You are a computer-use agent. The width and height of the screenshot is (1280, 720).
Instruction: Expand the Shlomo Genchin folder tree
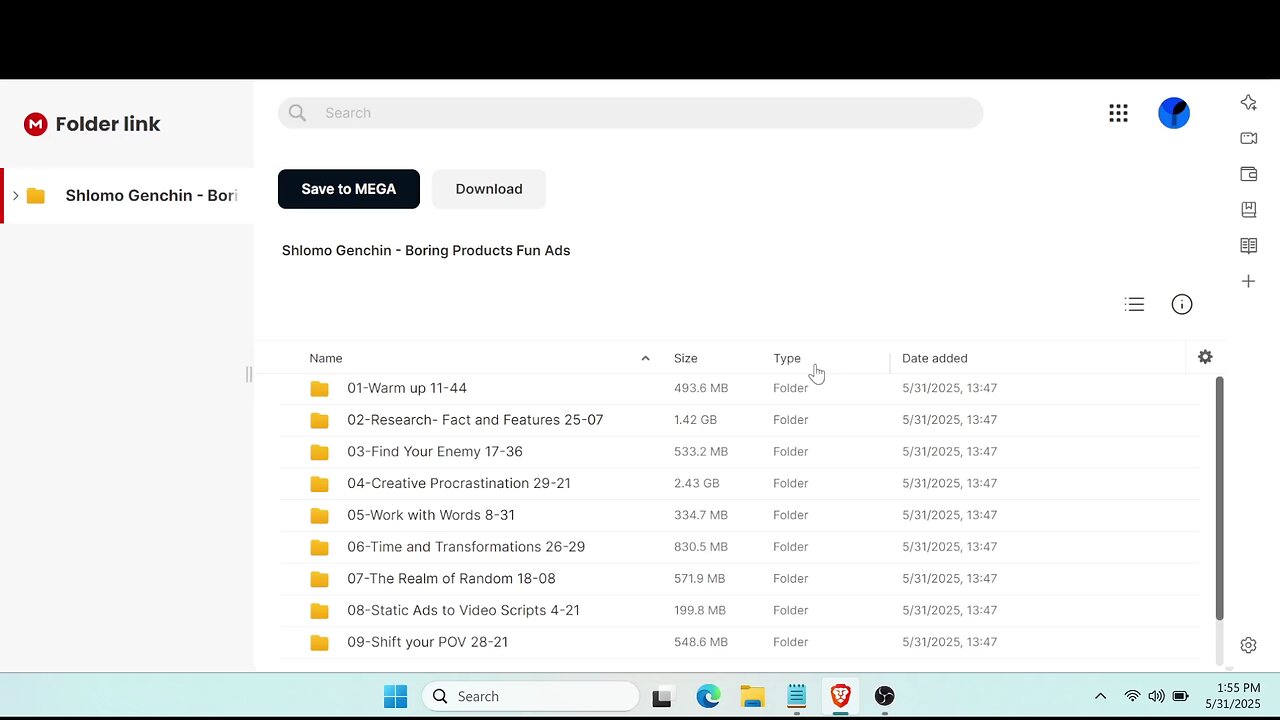pyautogui.click(x=15, y=195)
